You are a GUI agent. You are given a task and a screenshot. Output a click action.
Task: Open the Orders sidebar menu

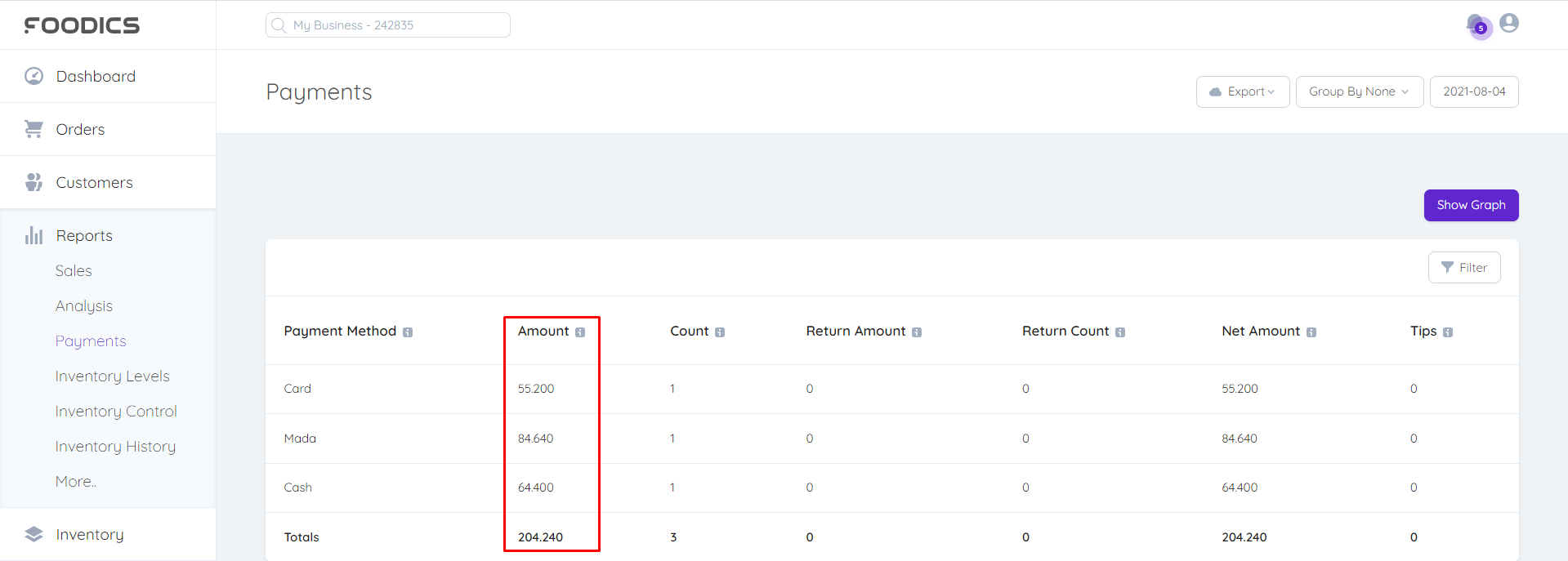point(80,129)
